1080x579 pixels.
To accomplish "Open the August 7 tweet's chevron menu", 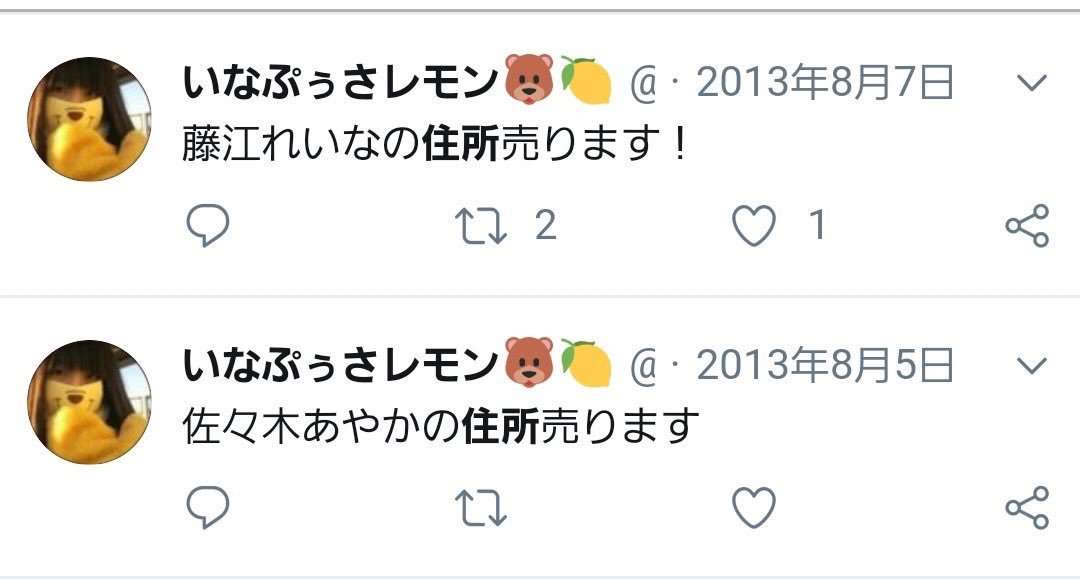I will (1031, 83).
